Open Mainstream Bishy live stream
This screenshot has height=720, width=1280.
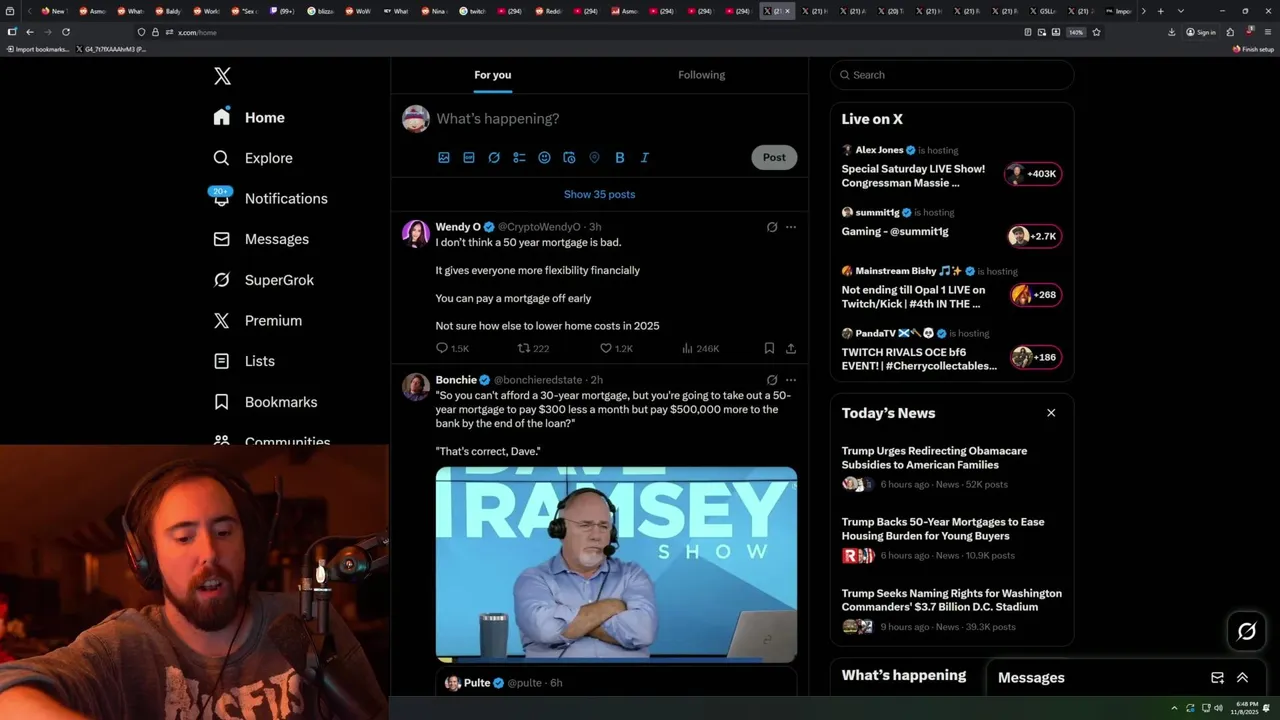click(951, 289)
